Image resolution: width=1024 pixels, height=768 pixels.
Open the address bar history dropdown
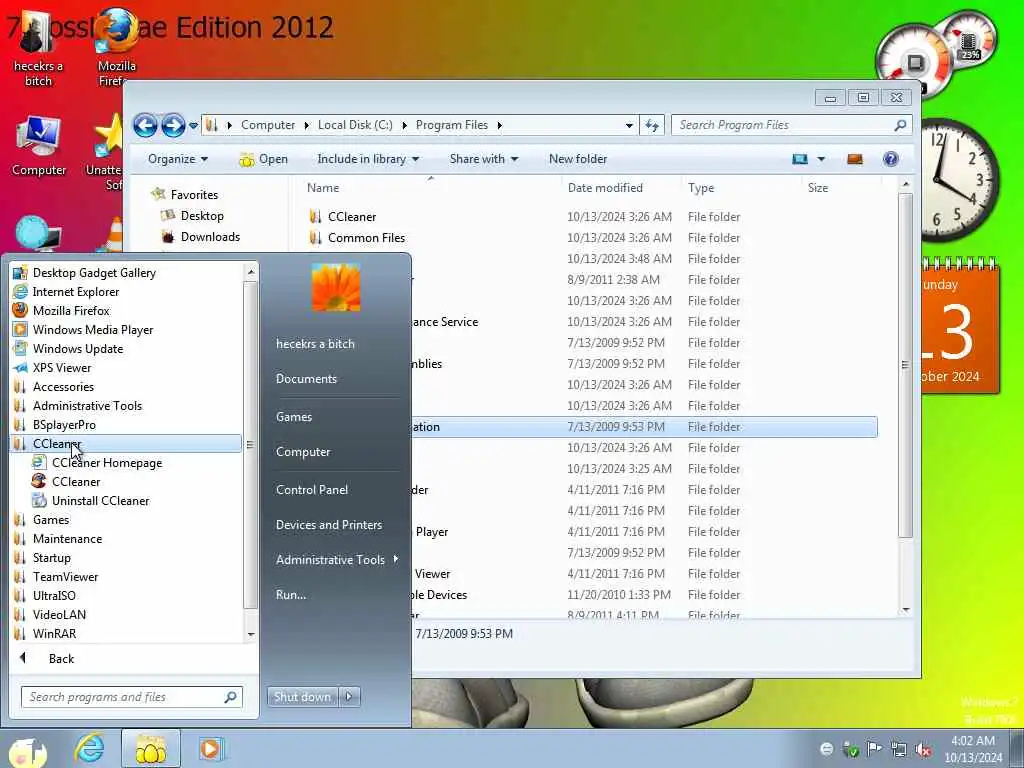629,125
